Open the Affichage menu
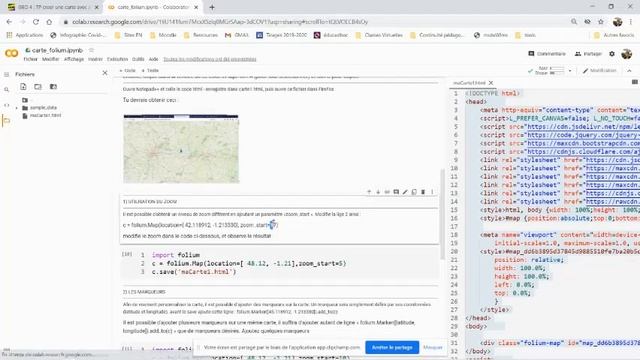The height and width of the screenshot is (360, 640). point(74,59)
